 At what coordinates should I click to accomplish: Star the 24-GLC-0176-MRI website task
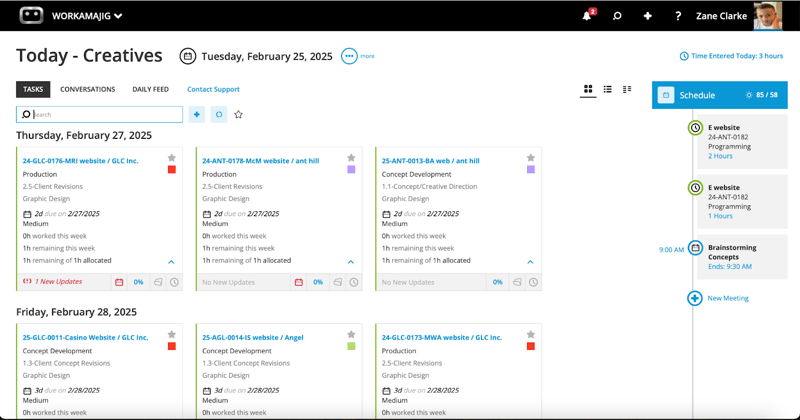point(172,158)
